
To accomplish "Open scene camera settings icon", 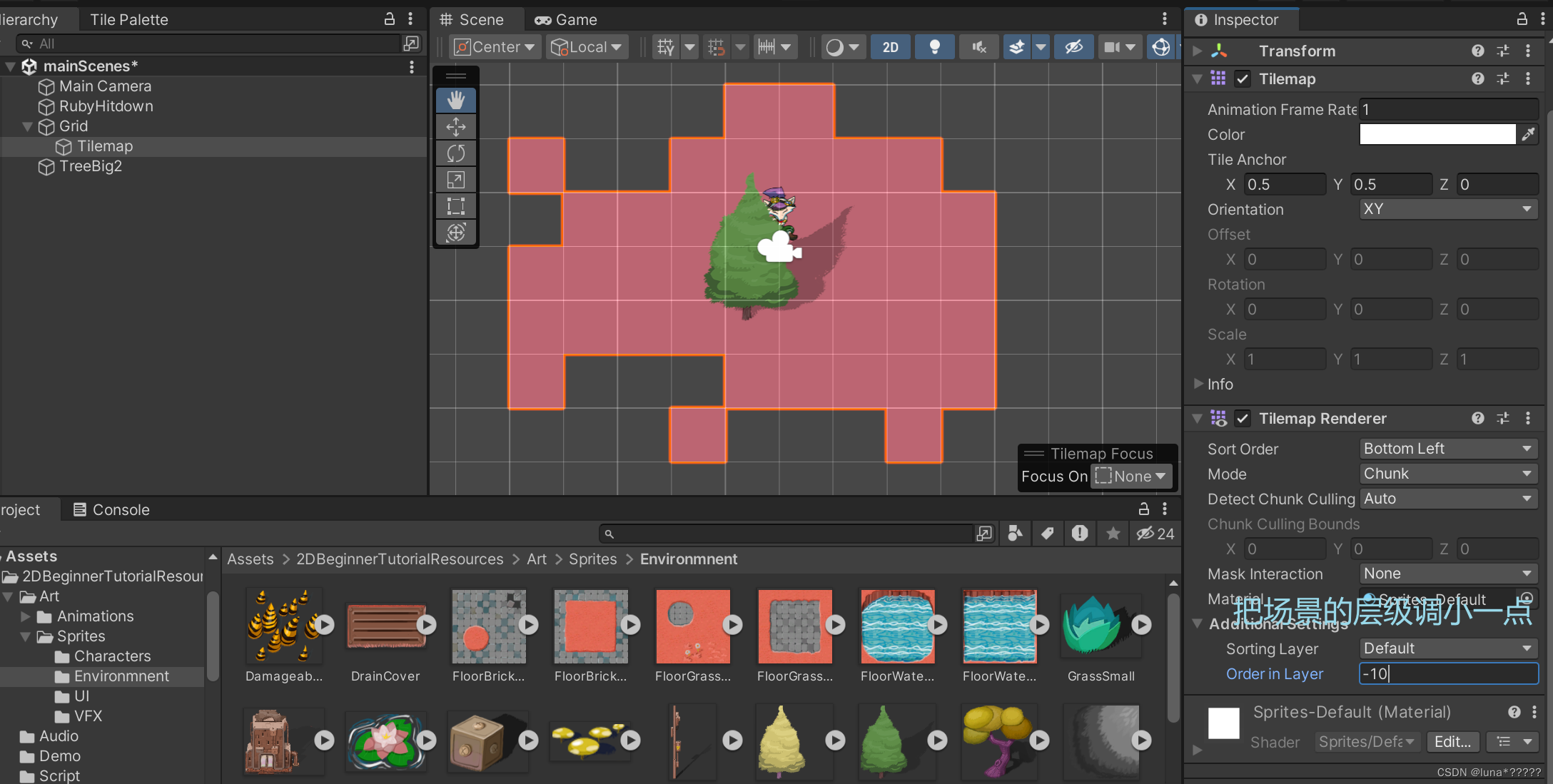I will [x=1112, y=47].
